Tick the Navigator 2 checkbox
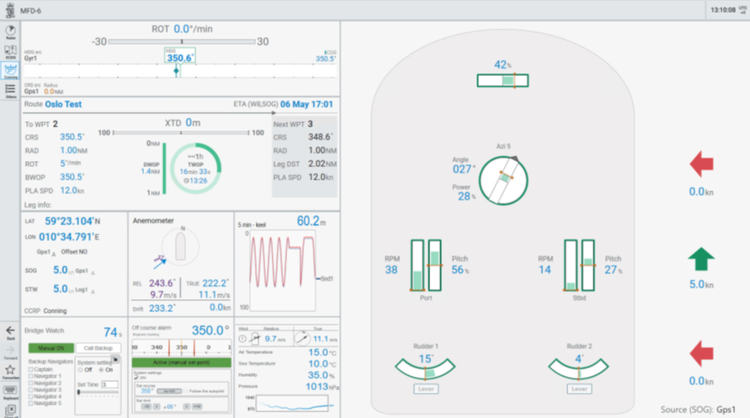Viewport: 750px width, 418px height. (31, 383)
